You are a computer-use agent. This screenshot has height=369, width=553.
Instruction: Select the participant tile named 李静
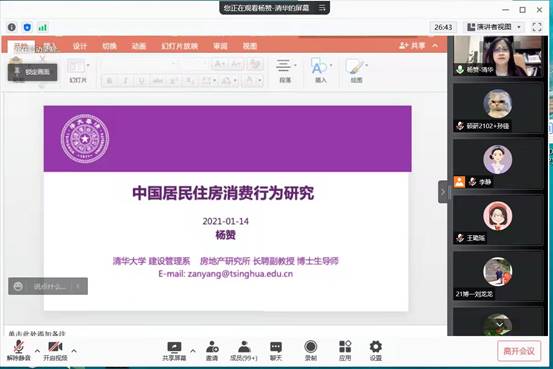click(498, 164)
